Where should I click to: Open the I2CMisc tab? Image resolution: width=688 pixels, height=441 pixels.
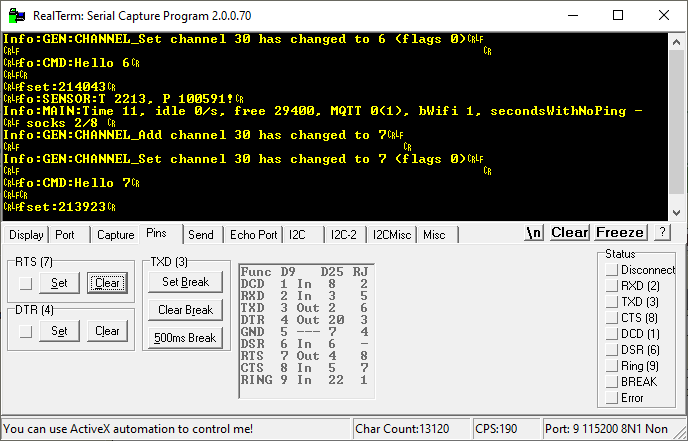click(x=391, y=235)
